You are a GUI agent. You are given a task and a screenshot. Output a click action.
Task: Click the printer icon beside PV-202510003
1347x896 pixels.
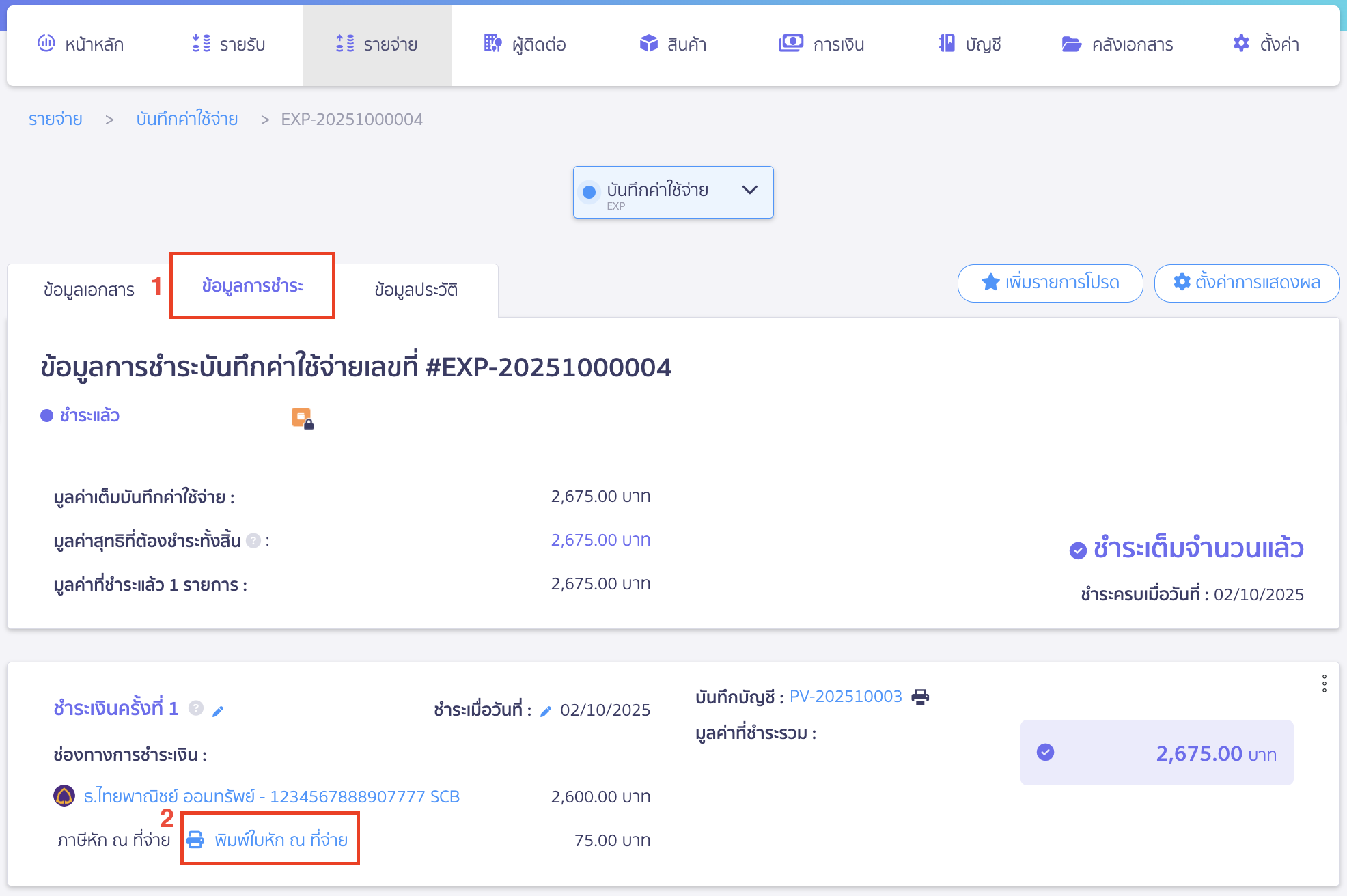pos(920,697)
